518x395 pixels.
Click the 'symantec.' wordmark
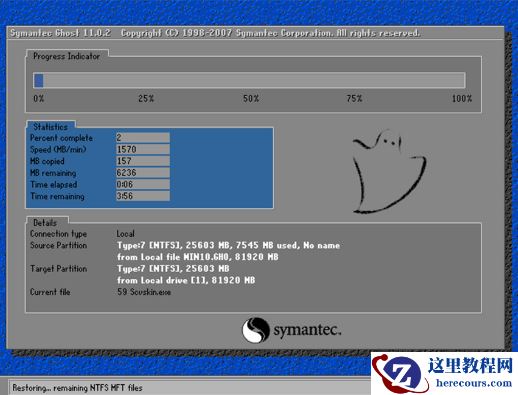point(307,330)
